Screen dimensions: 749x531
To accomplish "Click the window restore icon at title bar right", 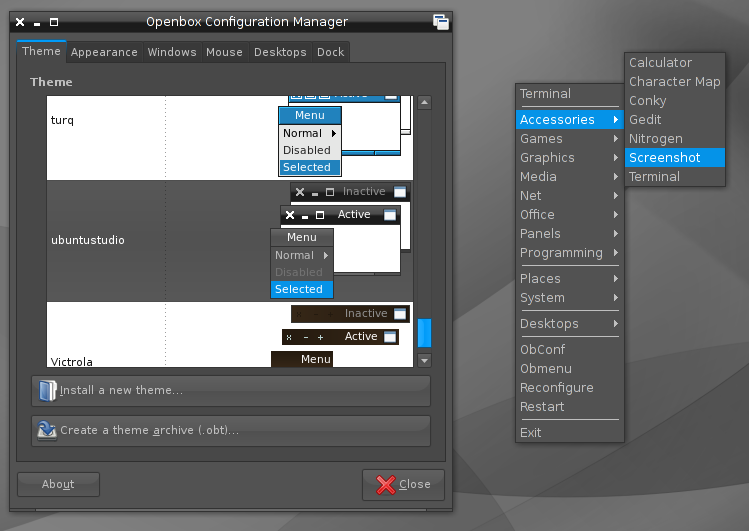I will [x=440, y=21].
